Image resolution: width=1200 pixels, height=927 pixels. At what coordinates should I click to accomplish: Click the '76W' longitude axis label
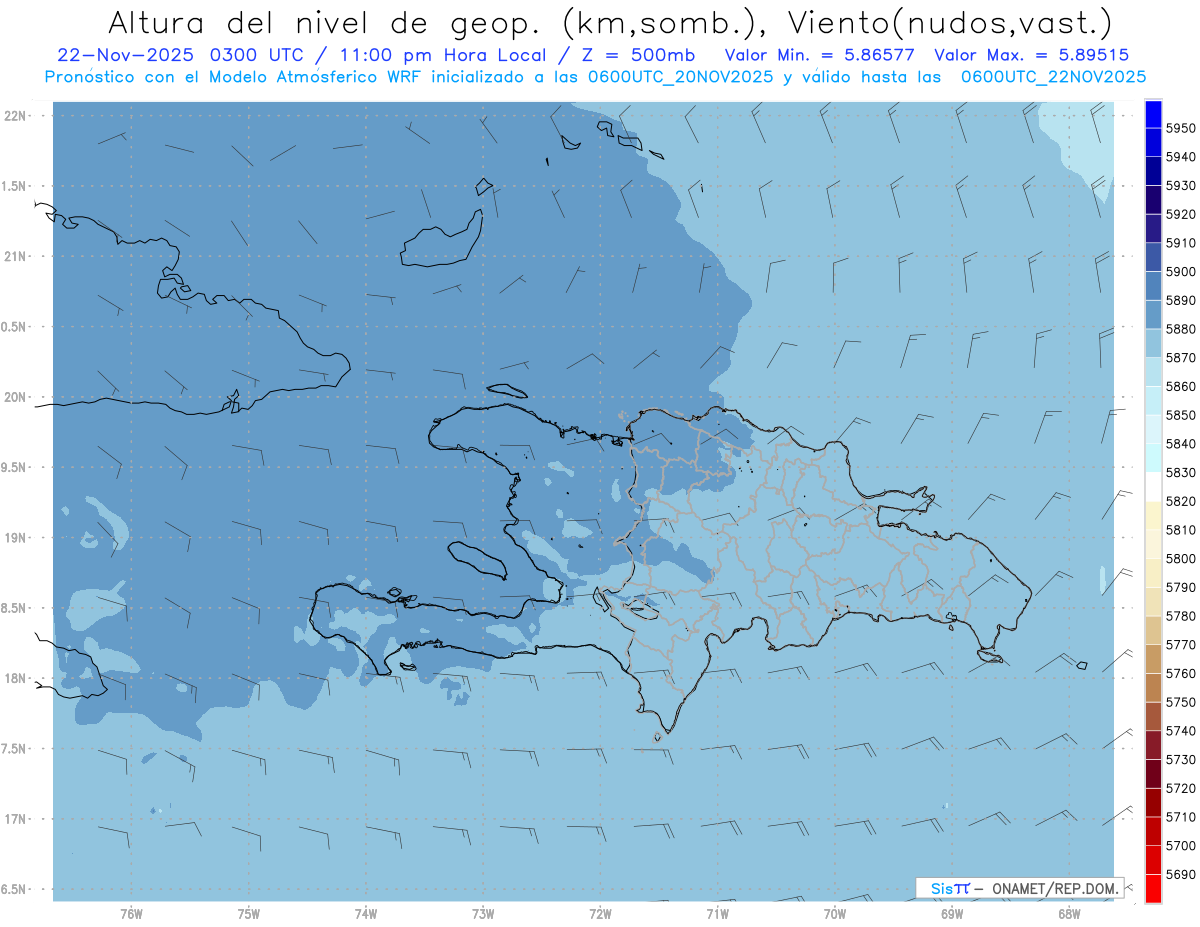(131, 913)
